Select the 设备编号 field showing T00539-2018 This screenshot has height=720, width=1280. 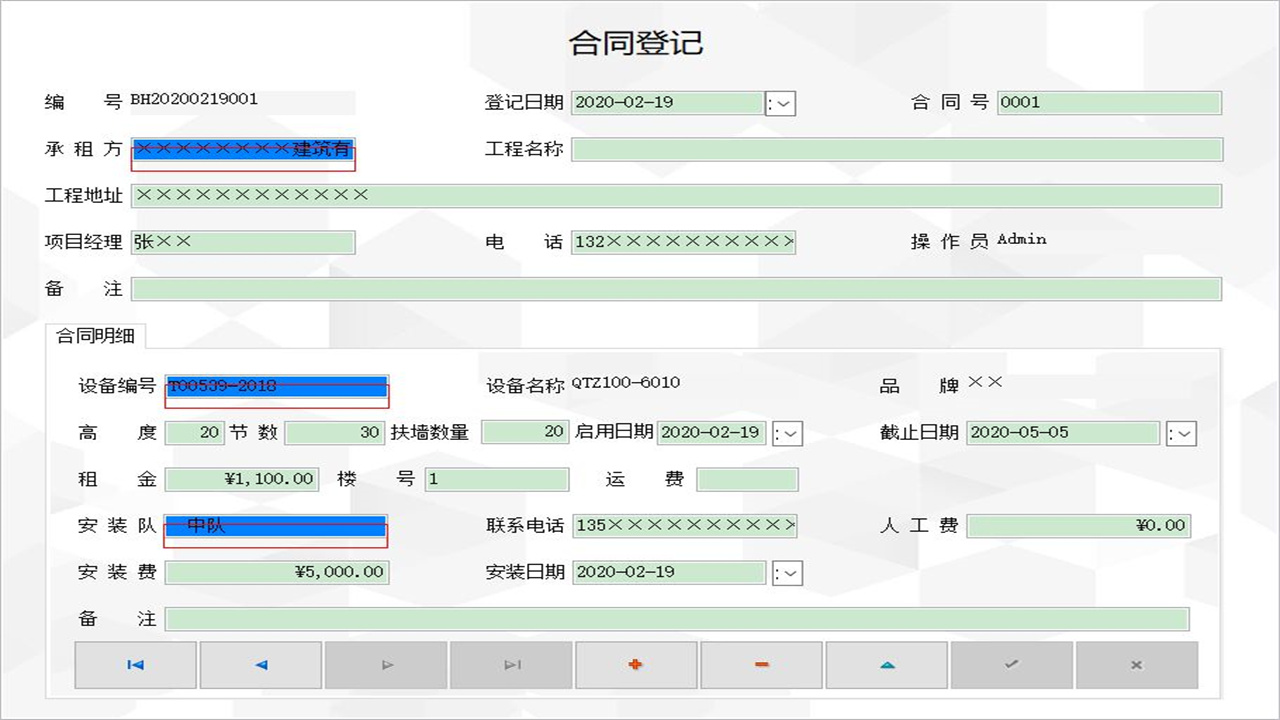pos(277,386)
